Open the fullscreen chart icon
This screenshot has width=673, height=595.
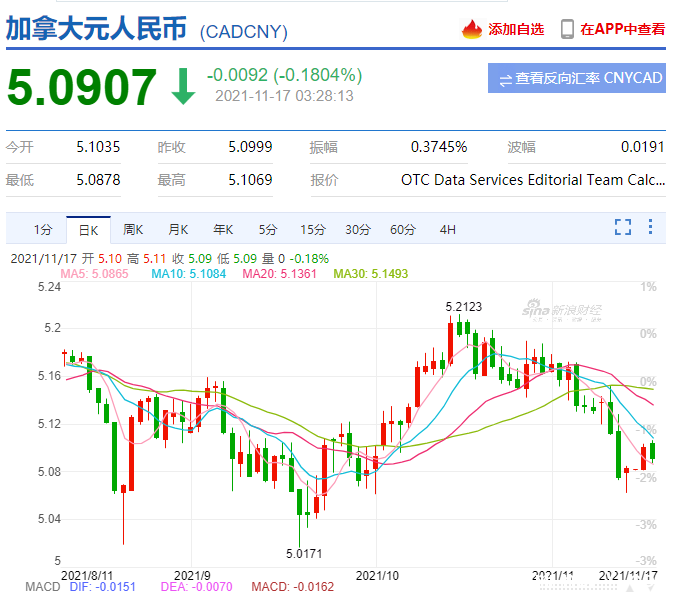623,227
